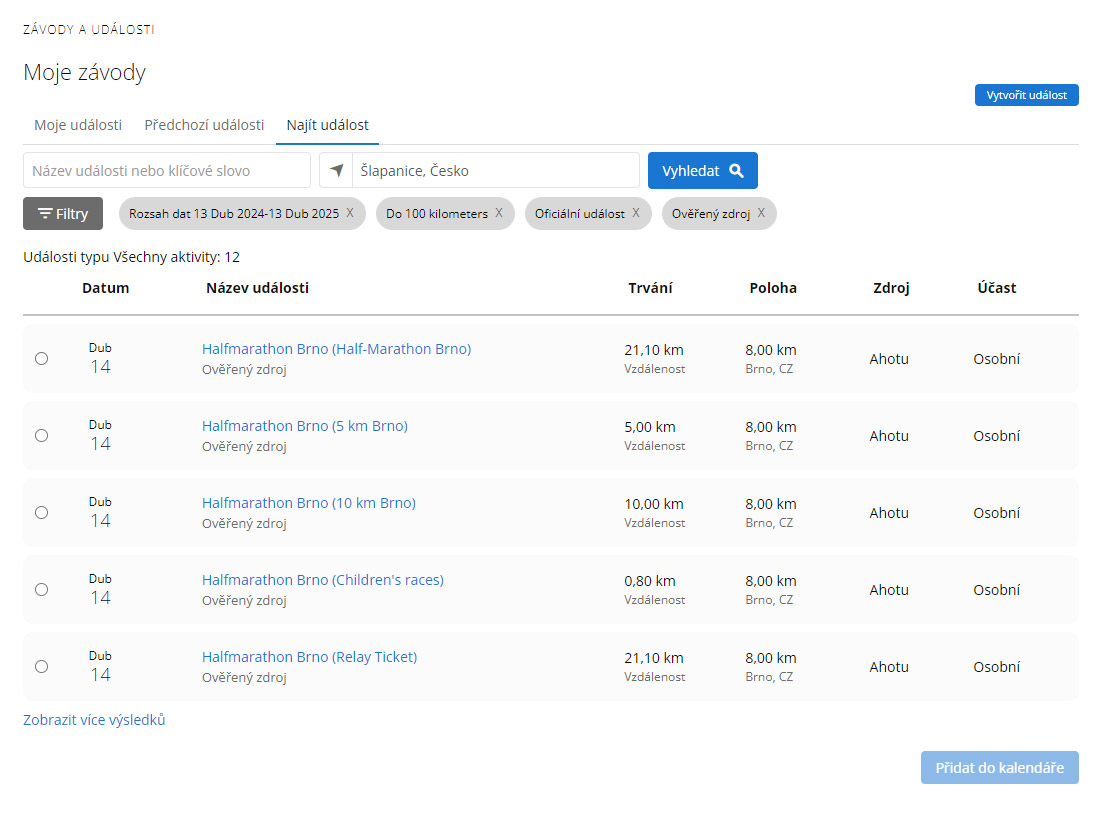The width and height of the screenshot is (1100, 815).
Task: Open Halfmarathon Brno (Relay Ticket) link
Action: coord(309,657)
